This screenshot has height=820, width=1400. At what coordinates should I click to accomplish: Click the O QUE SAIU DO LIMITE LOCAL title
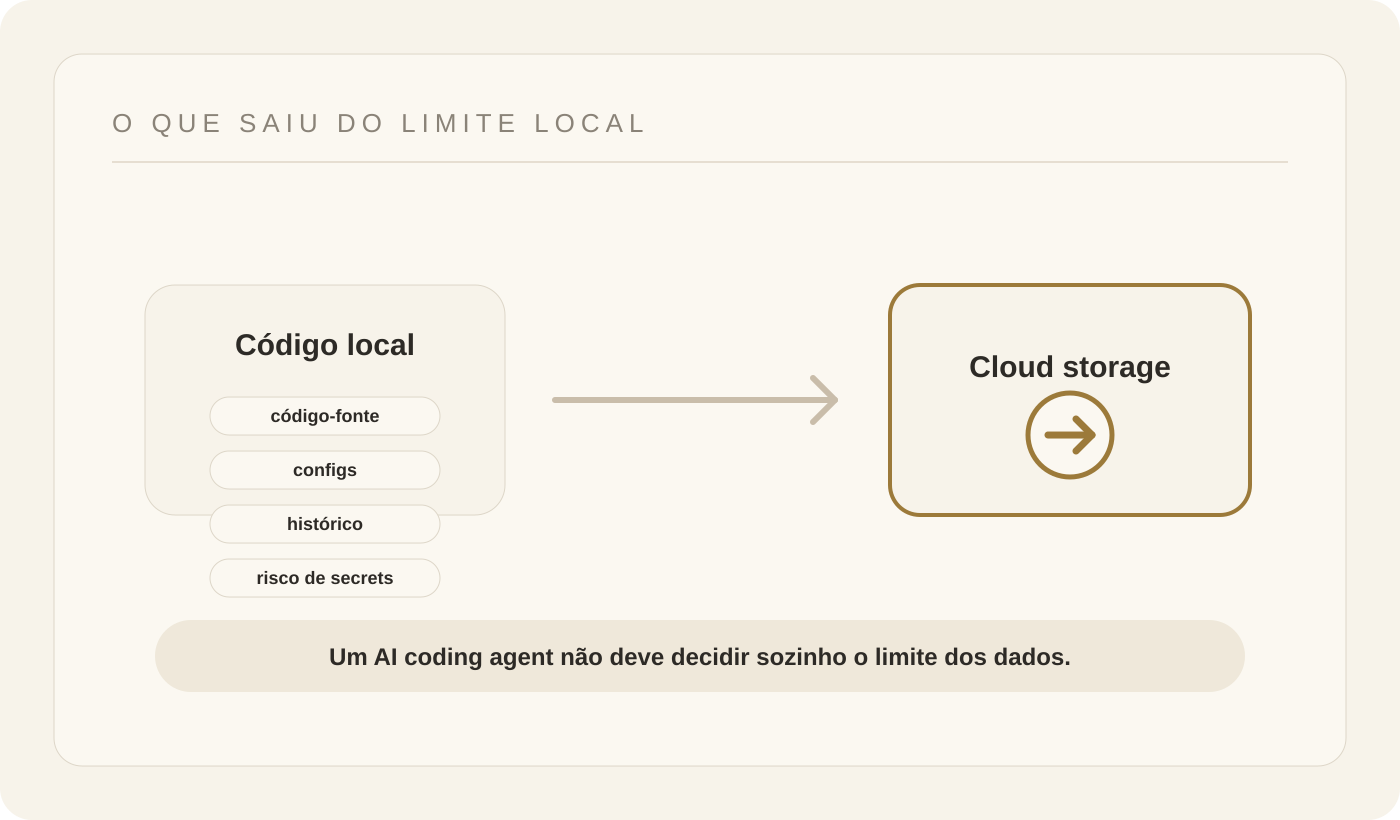379,123
